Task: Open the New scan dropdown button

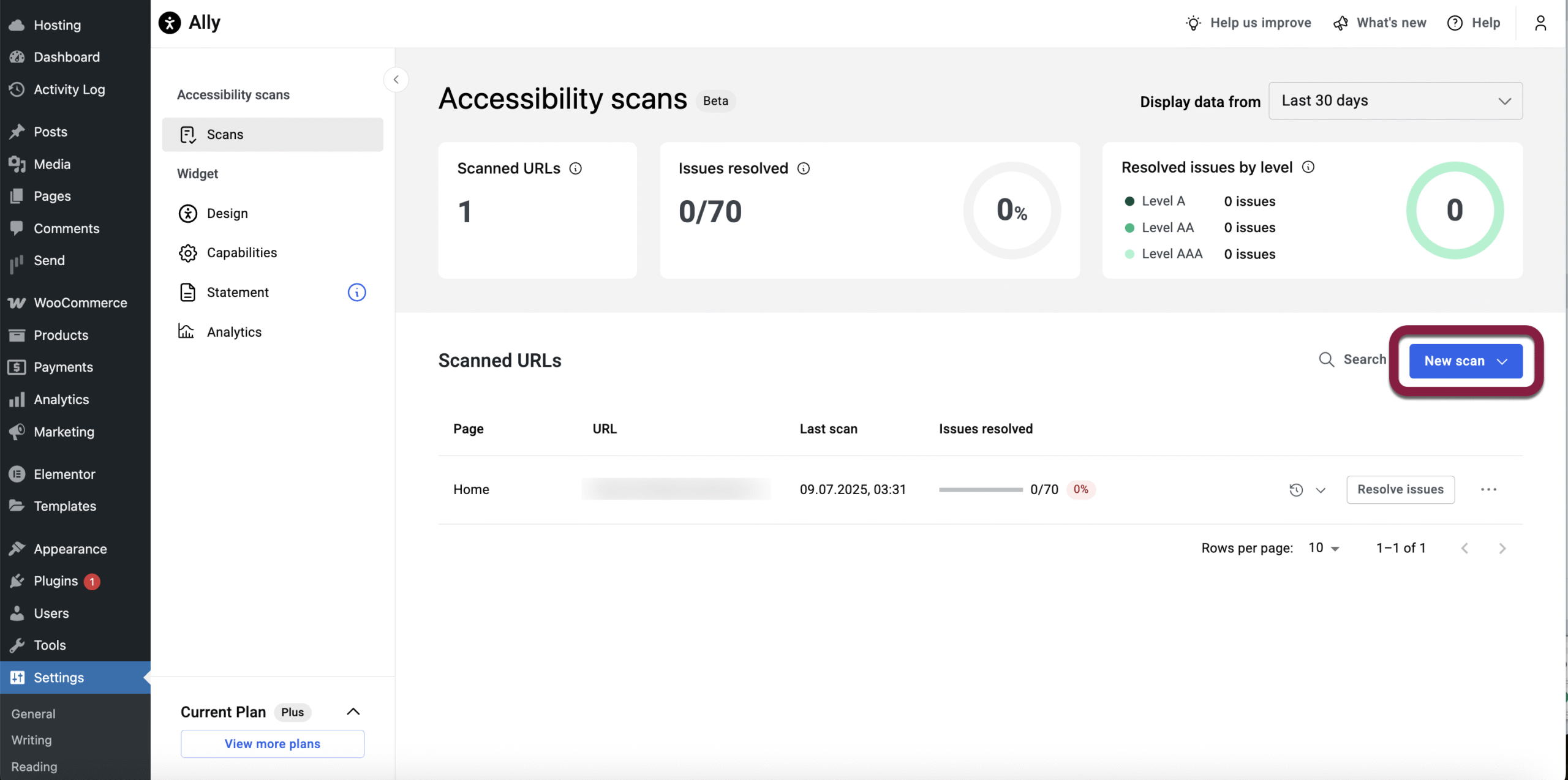Action: click(x=1465, y=361)
